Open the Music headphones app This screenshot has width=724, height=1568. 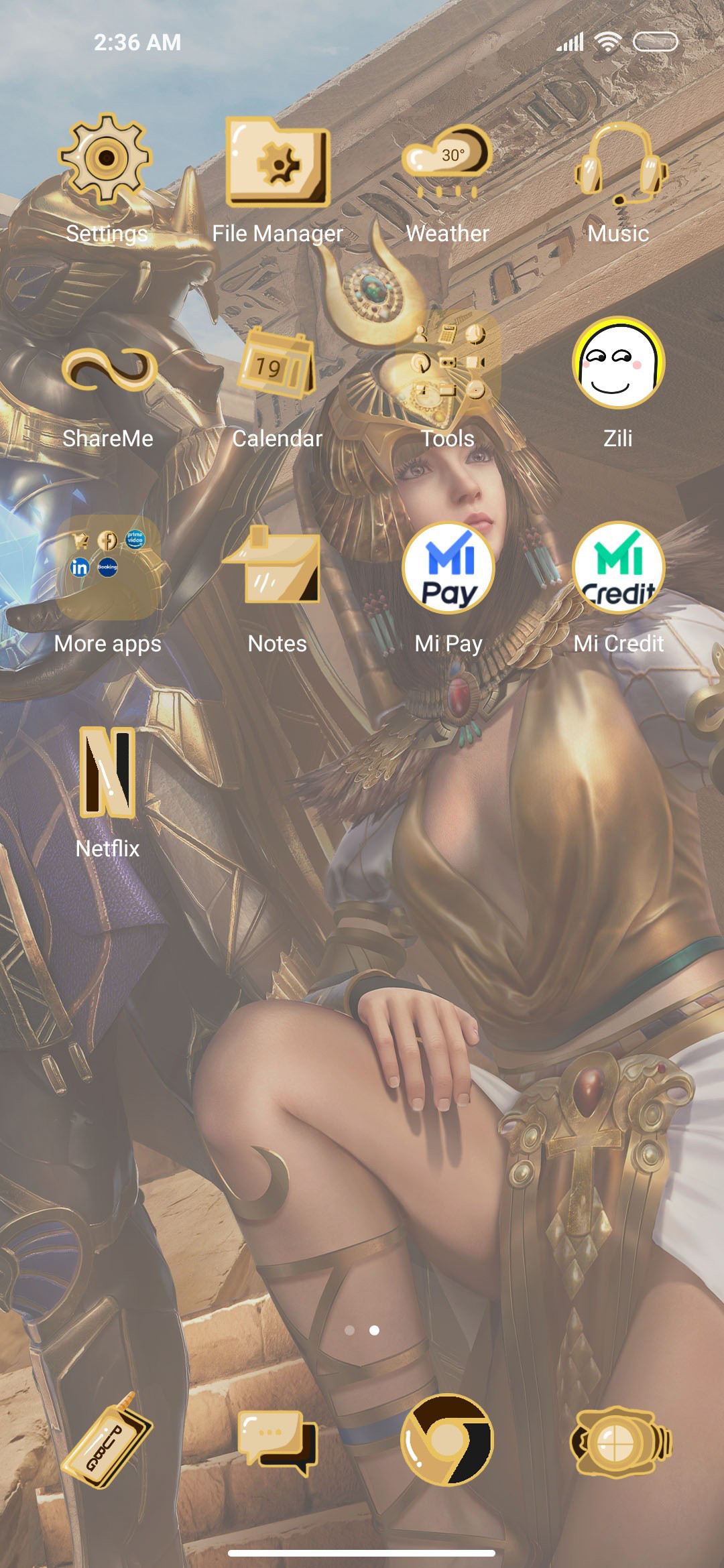point(619,163)
